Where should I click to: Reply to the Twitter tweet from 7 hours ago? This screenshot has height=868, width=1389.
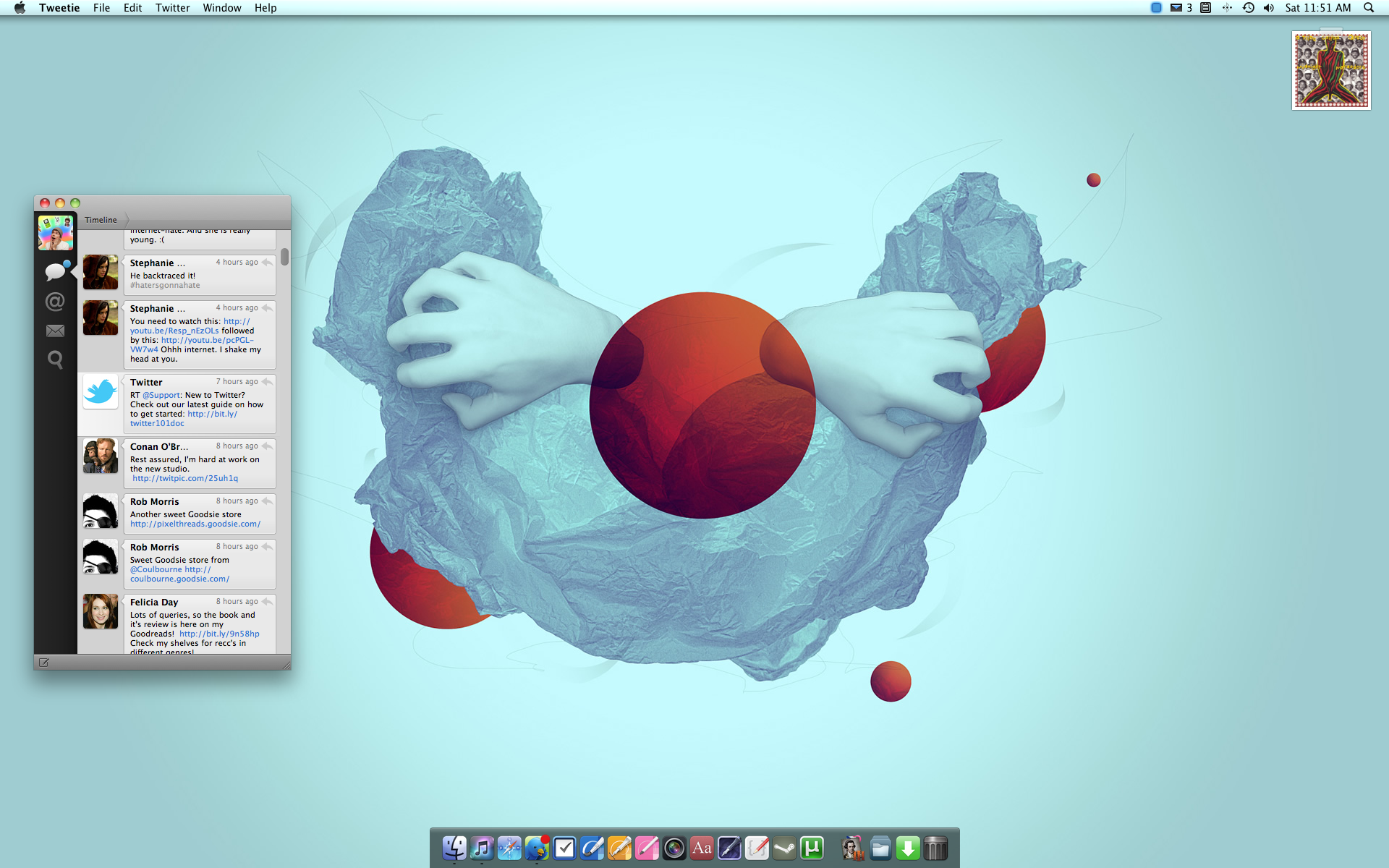click(x=268, y=382)
